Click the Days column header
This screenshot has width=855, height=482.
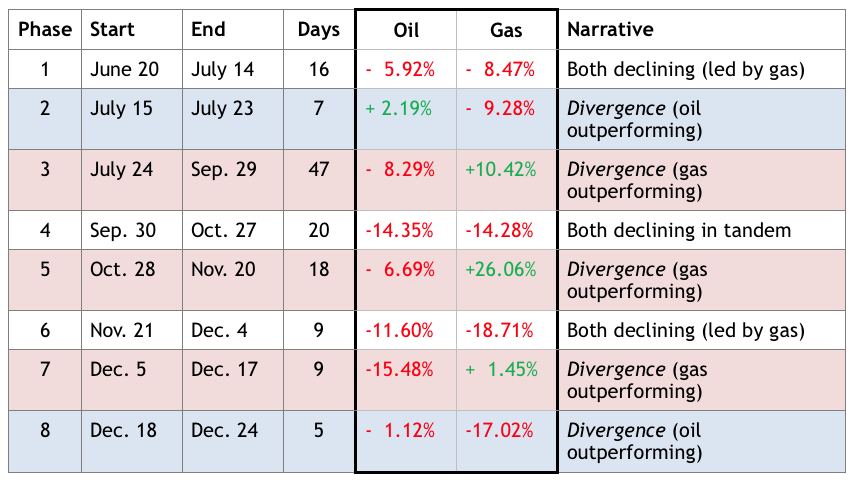(x=318, y=30)
